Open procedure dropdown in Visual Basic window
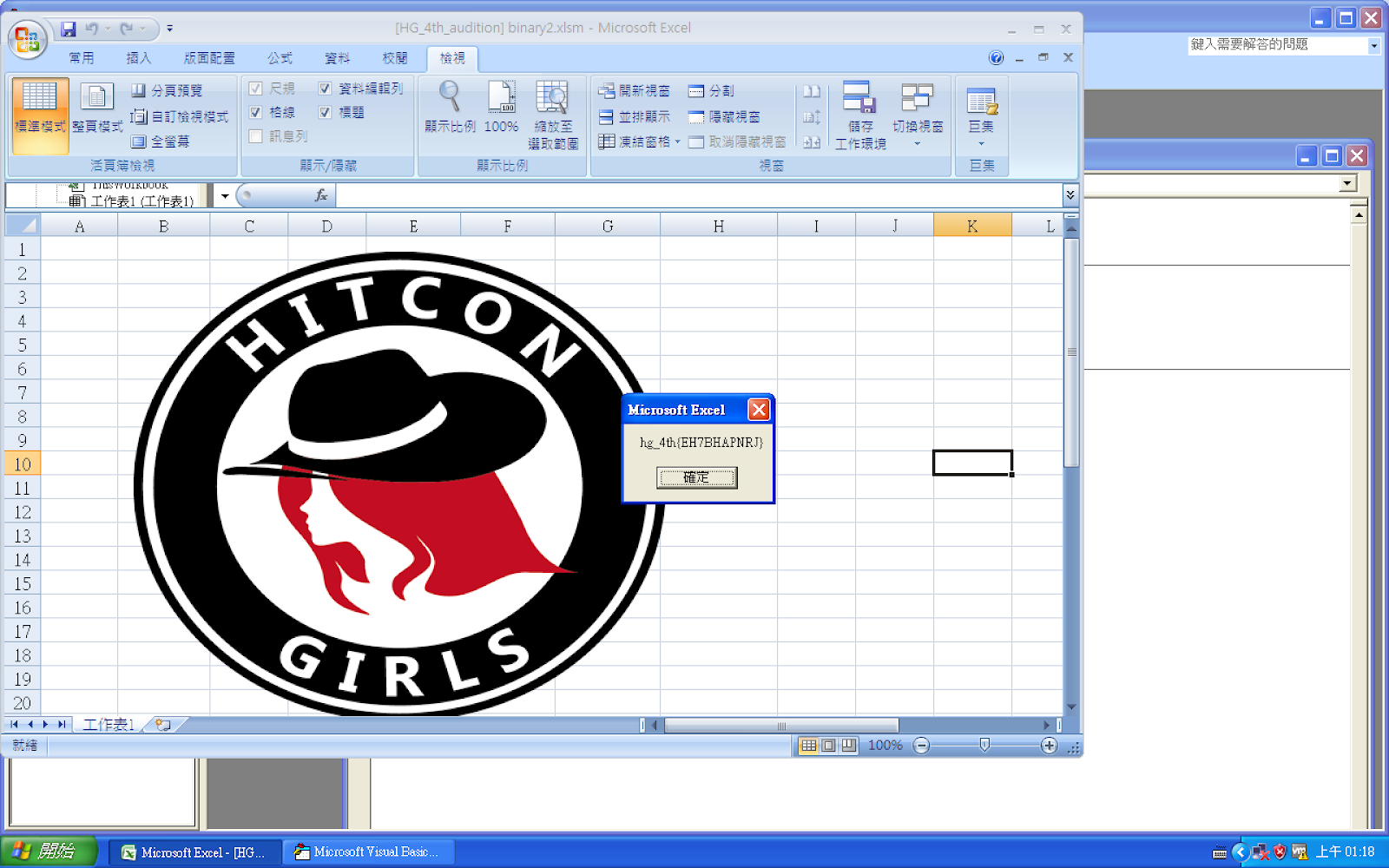 [x=1347, y=183]
